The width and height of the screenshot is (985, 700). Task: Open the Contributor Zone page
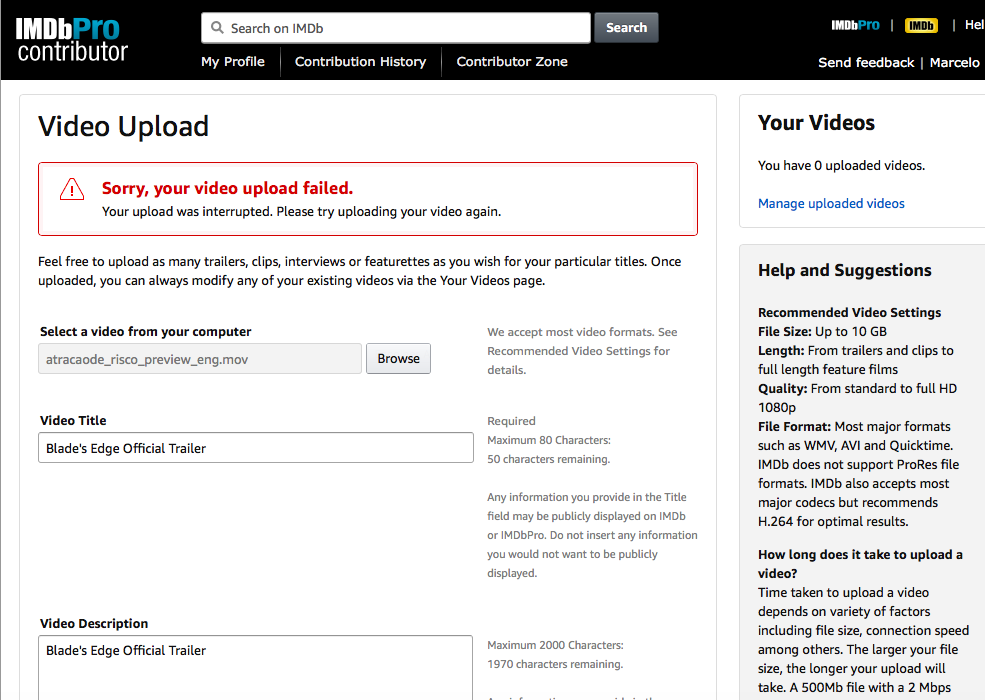point(512,62)
